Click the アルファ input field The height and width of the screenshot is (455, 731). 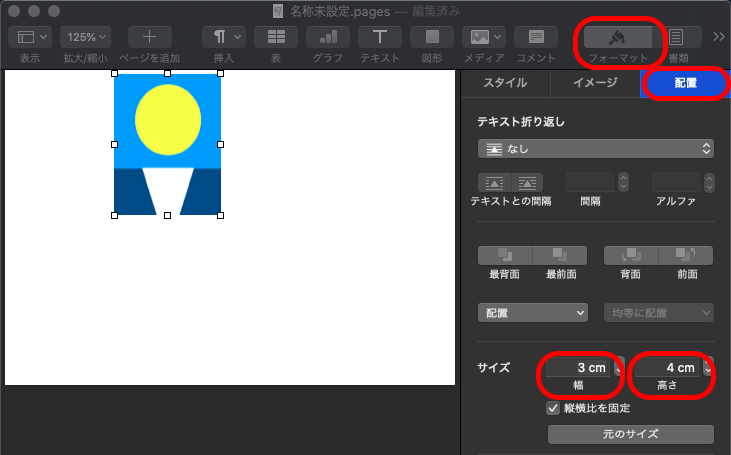[x=676, y=182]
